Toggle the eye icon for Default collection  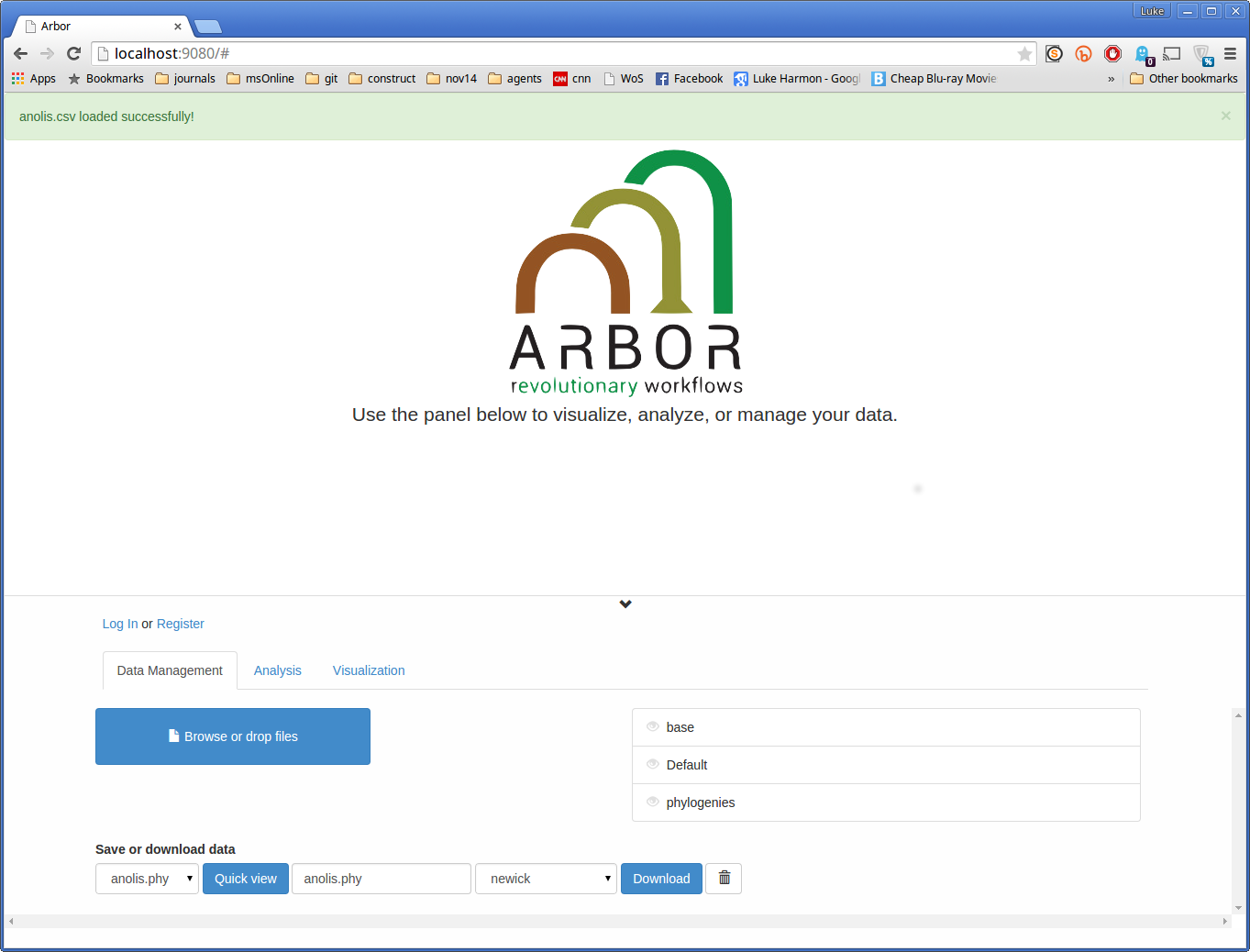(653, 764)
